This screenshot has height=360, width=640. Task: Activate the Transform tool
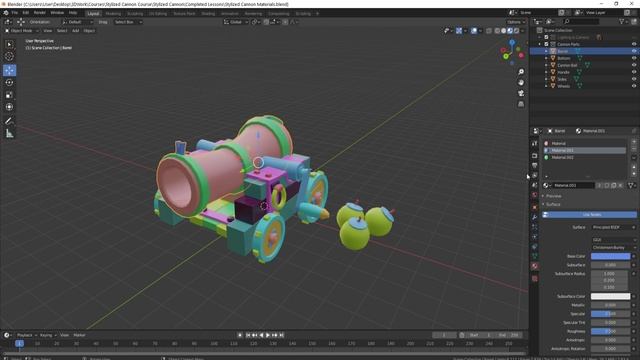tap(9, 107)
